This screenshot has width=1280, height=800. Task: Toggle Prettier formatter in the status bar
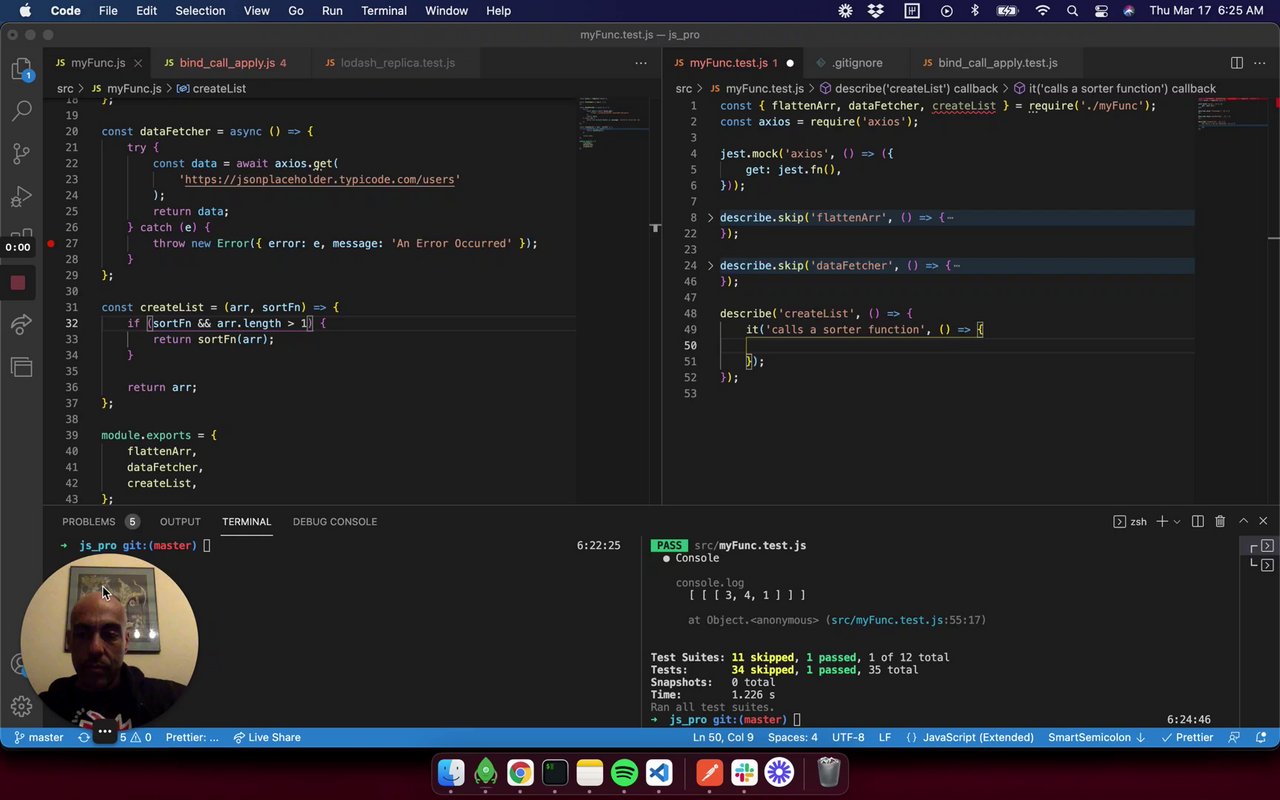[x=1187, y=737]
